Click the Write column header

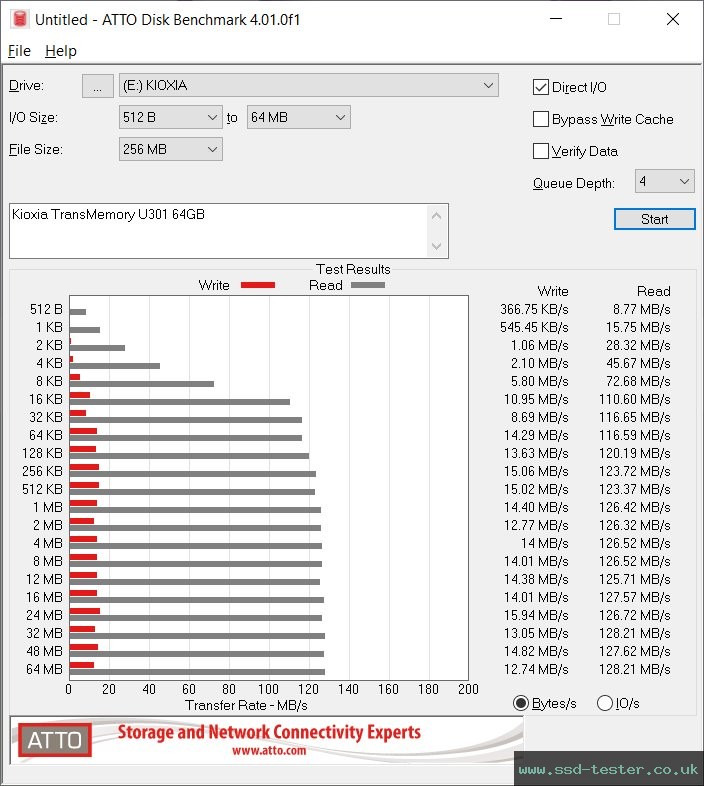(553, 291)
